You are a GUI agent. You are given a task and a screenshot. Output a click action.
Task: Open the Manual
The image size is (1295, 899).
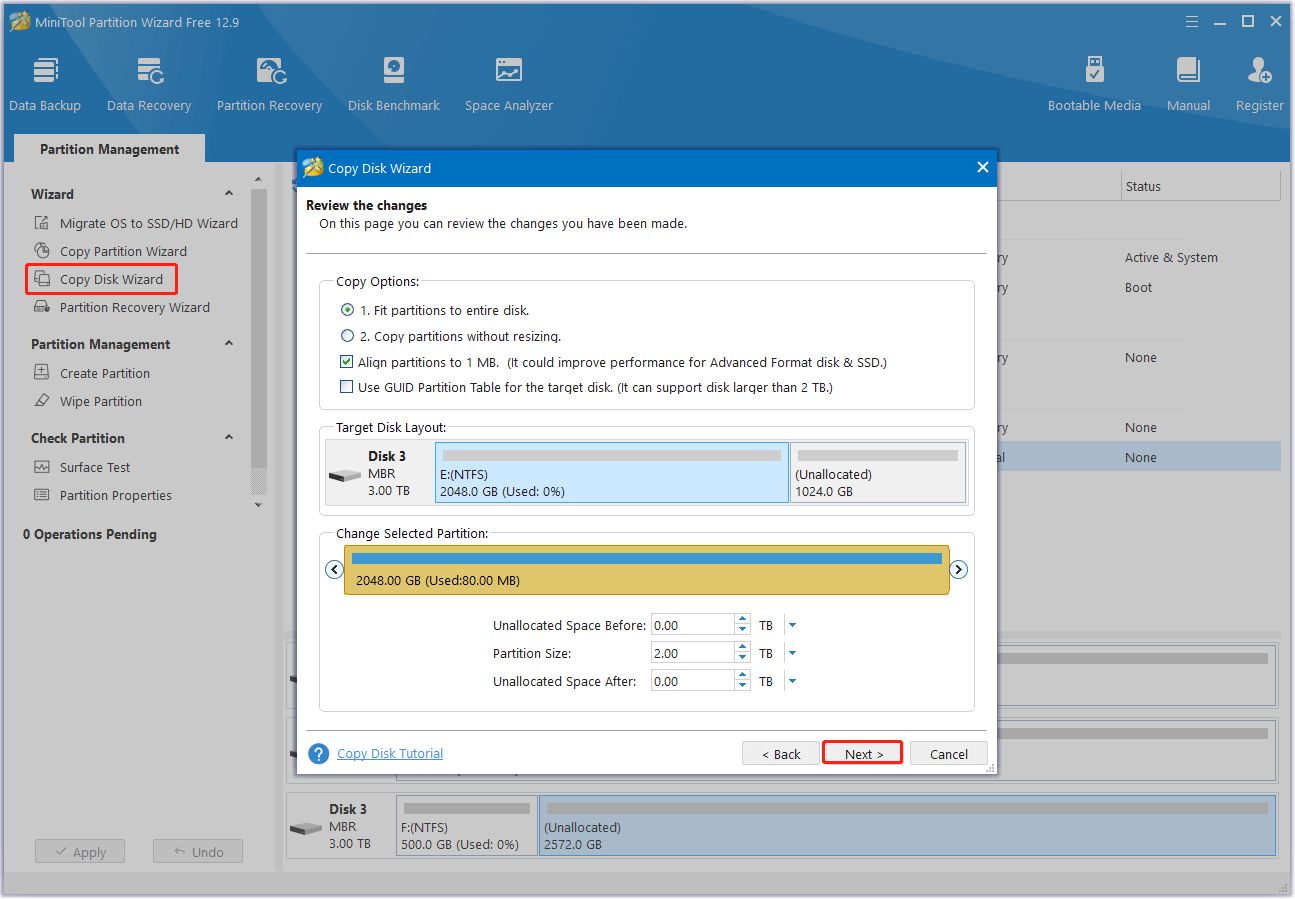point(1188,84)
